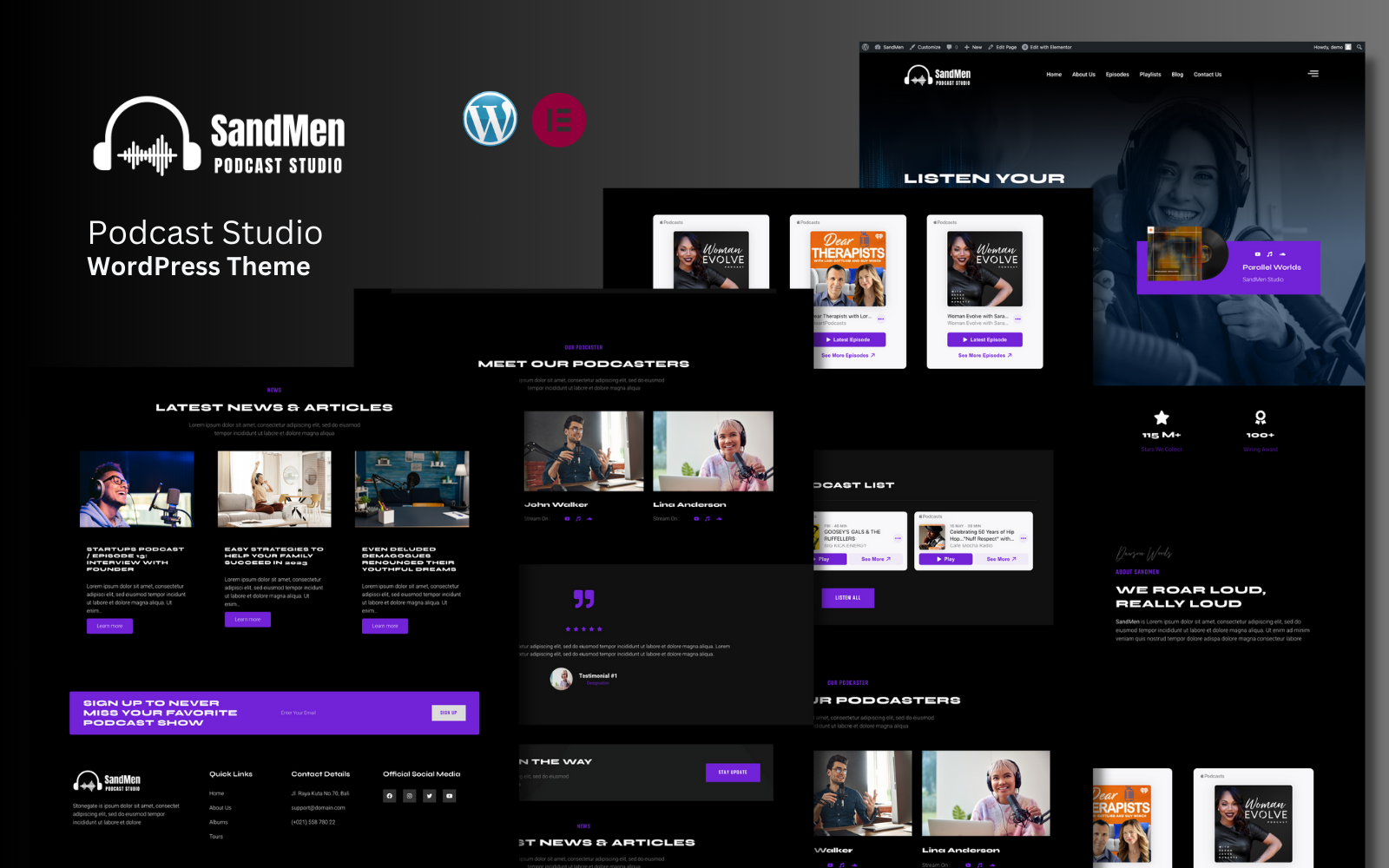The width and height of the screenshot is (1389, 868).
Task: Click the Apple Music icon under Lina Anderson
Action: pos(708,518)
